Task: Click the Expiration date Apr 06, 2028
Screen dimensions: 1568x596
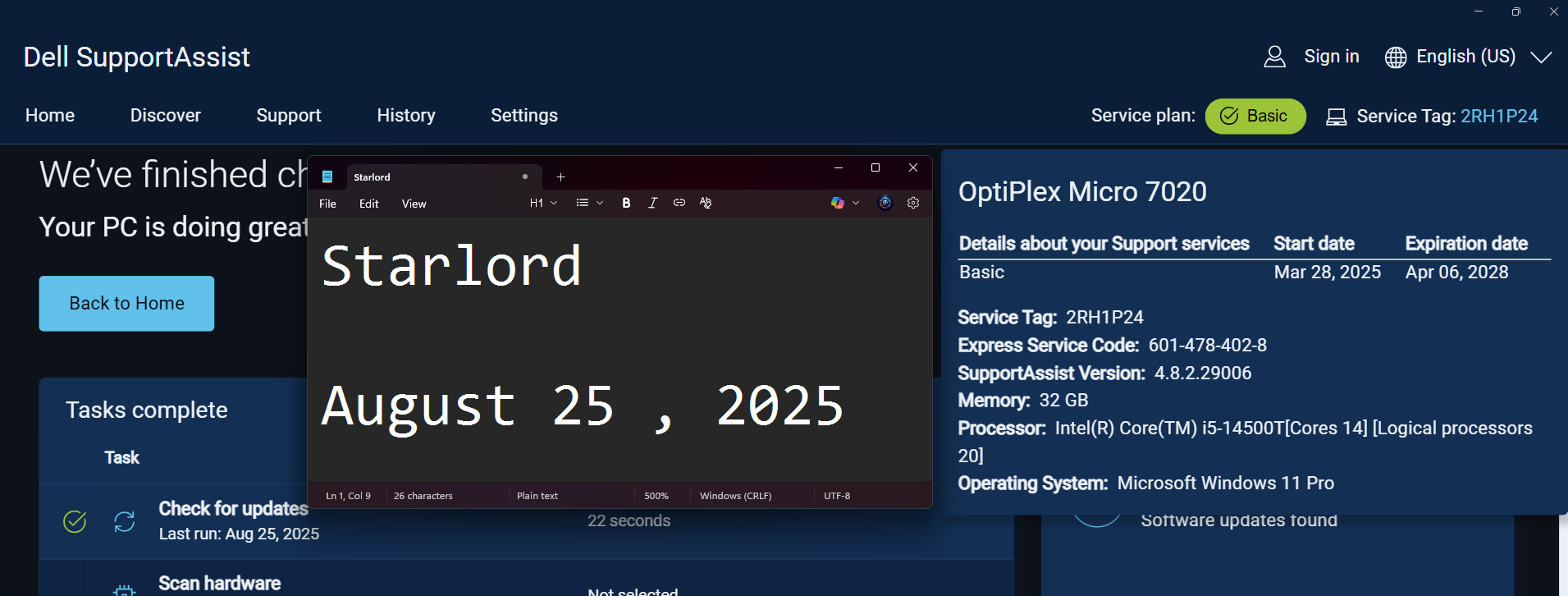Action: pos(1456,273)
